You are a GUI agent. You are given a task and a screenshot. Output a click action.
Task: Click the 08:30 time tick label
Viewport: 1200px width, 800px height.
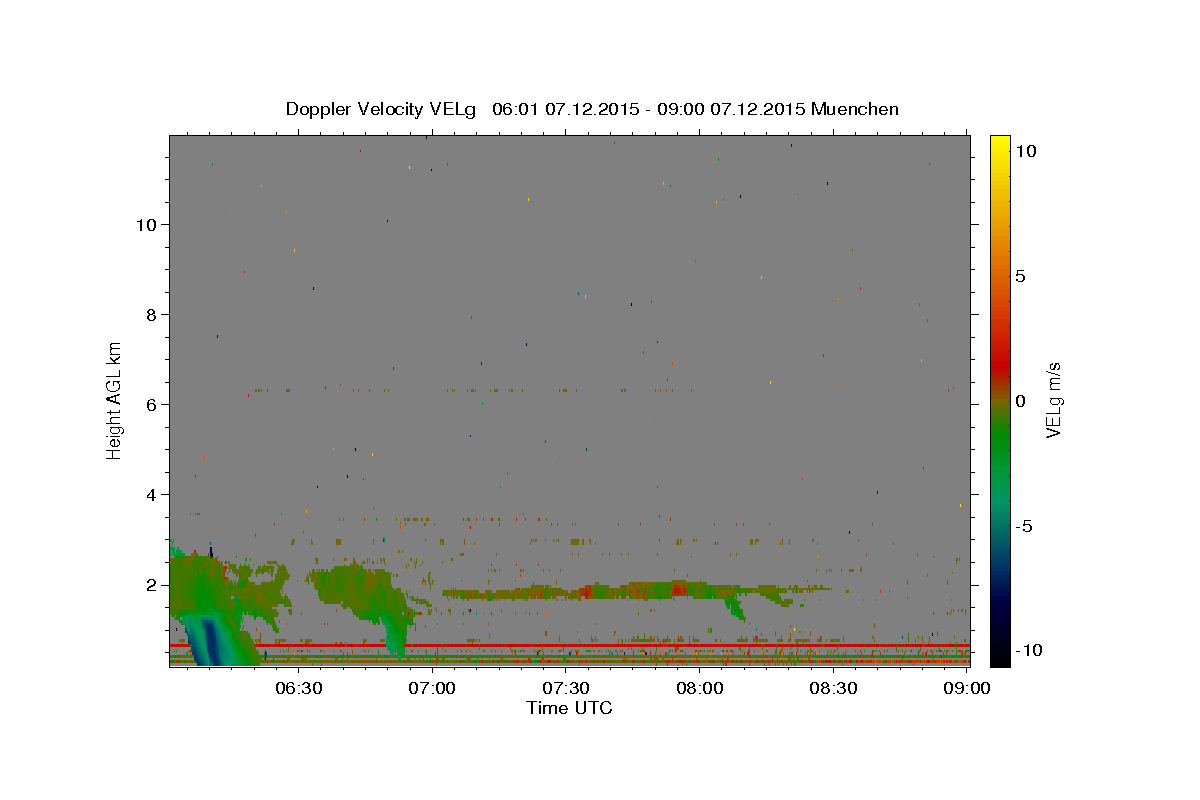point(833,688)
